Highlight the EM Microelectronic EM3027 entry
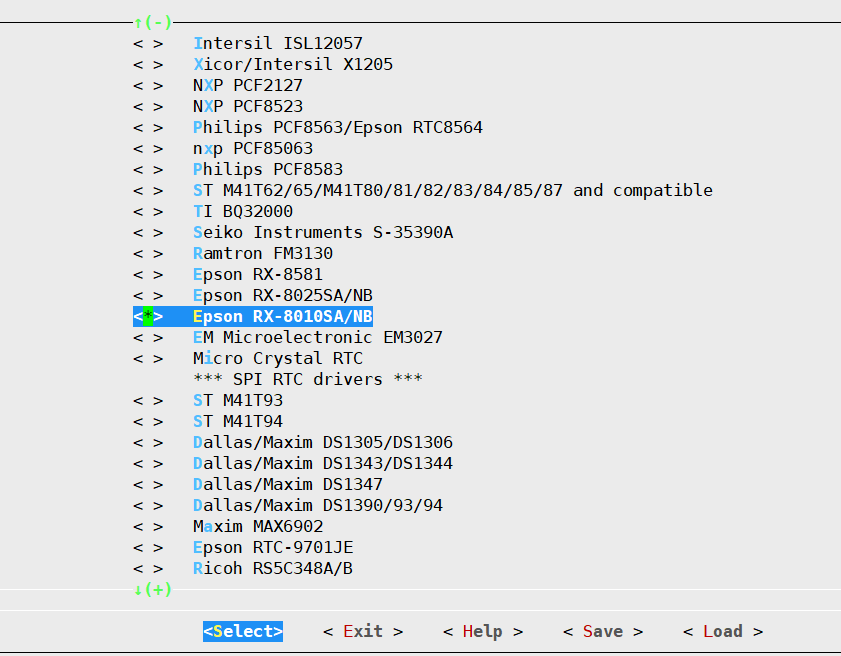The height and width of the screenshot is (656, 841). 318,337
